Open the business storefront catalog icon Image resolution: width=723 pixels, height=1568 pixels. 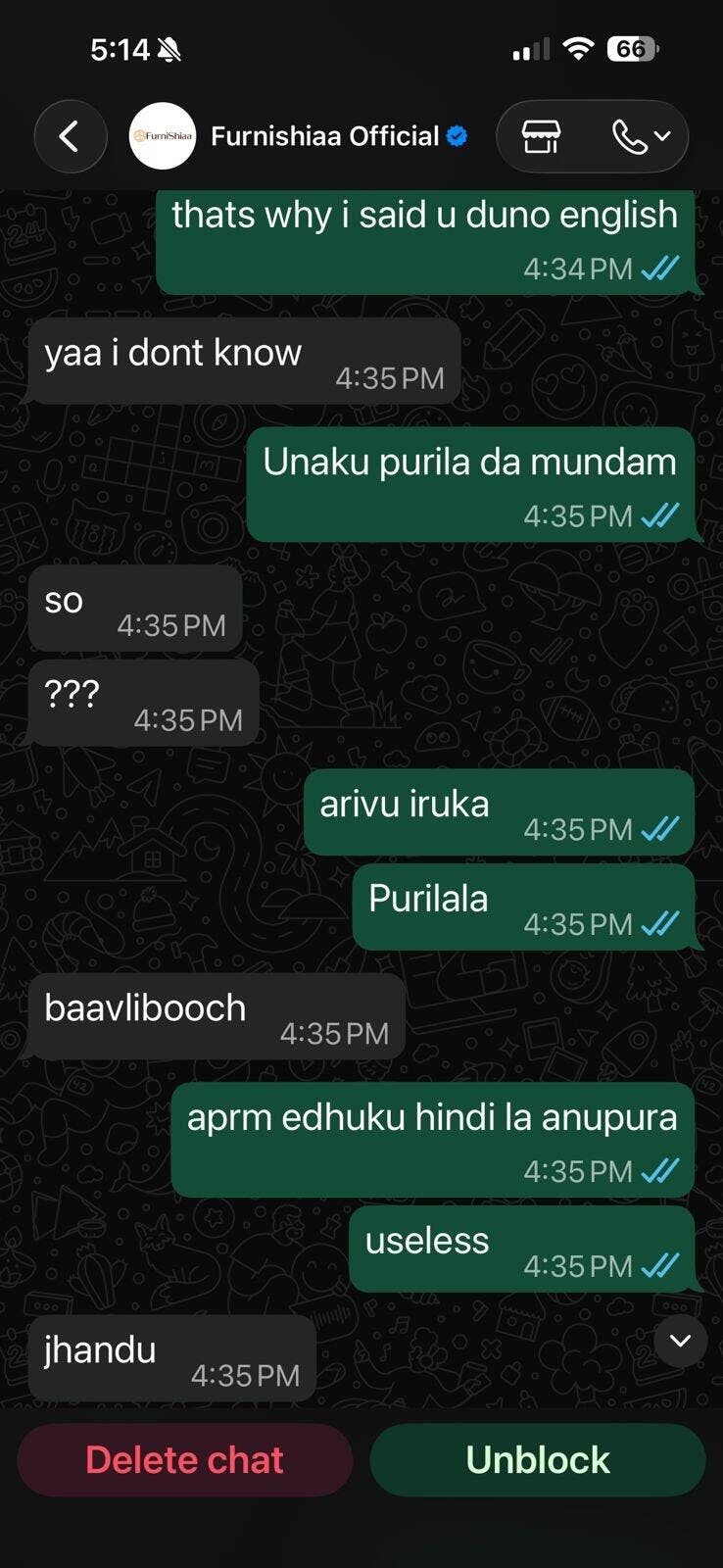click(541, 136)
